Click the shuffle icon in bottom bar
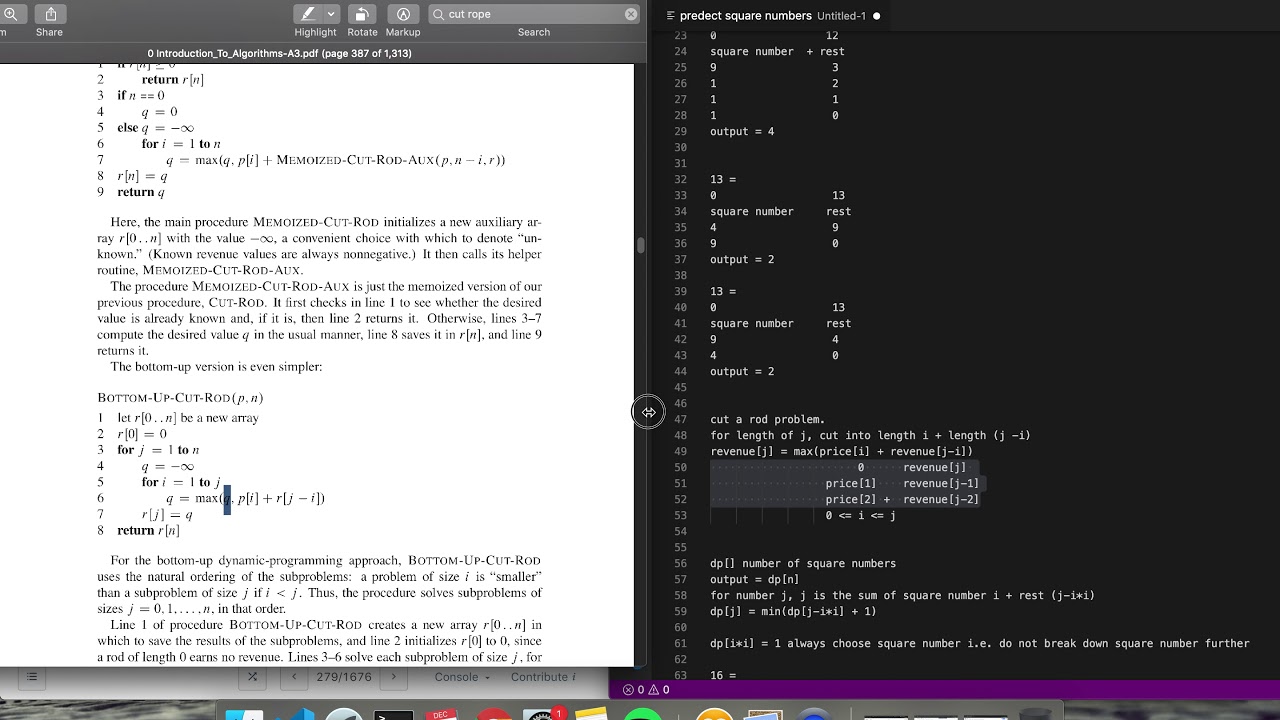Image resolution: width=1280 pixels, height=720 pixels. click(253, 677)
